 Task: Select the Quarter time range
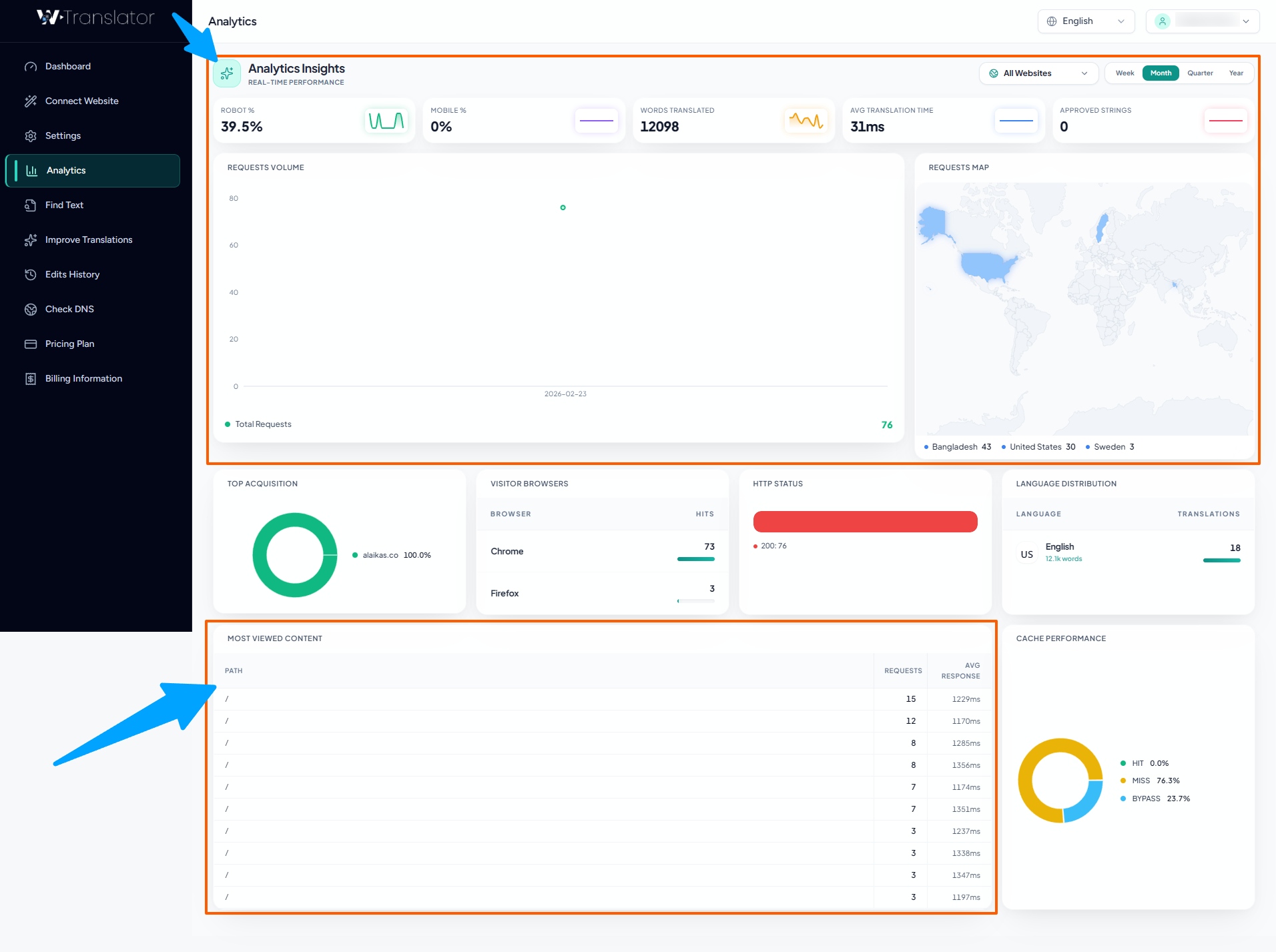pyautogui.click(x=1200, y=73)
